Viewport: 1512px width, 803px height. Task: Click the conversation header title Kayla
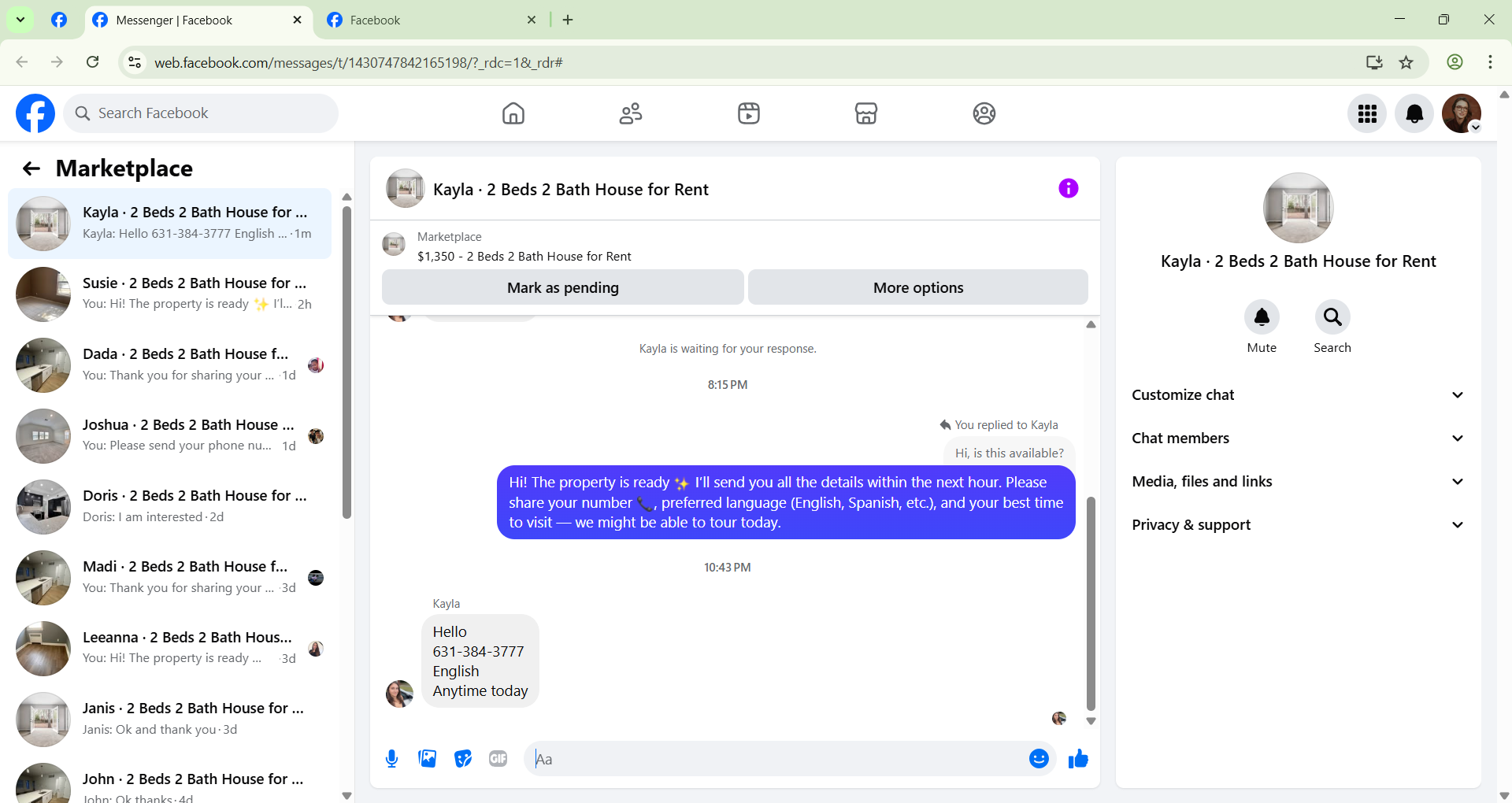[x=570, y=190]
